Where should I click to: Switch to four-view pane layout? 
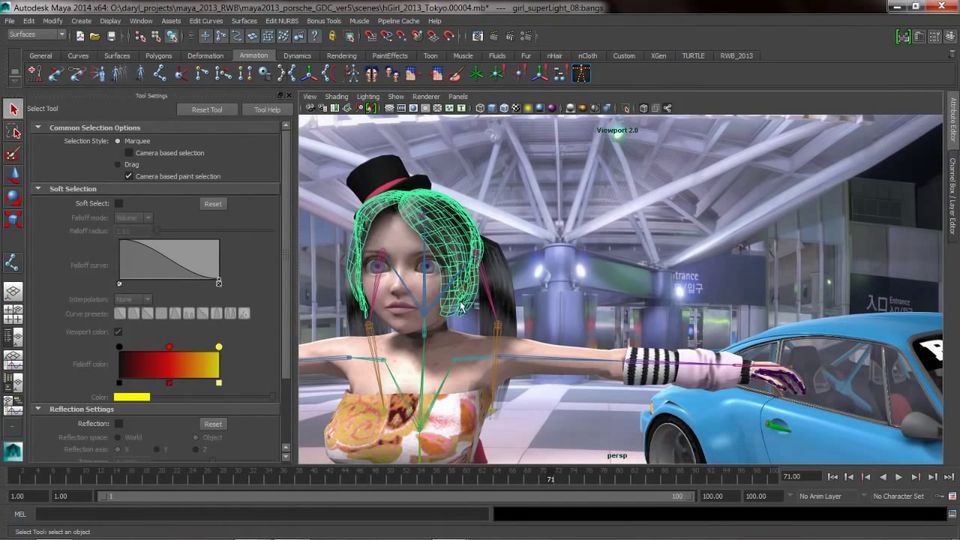pos(13,314)
